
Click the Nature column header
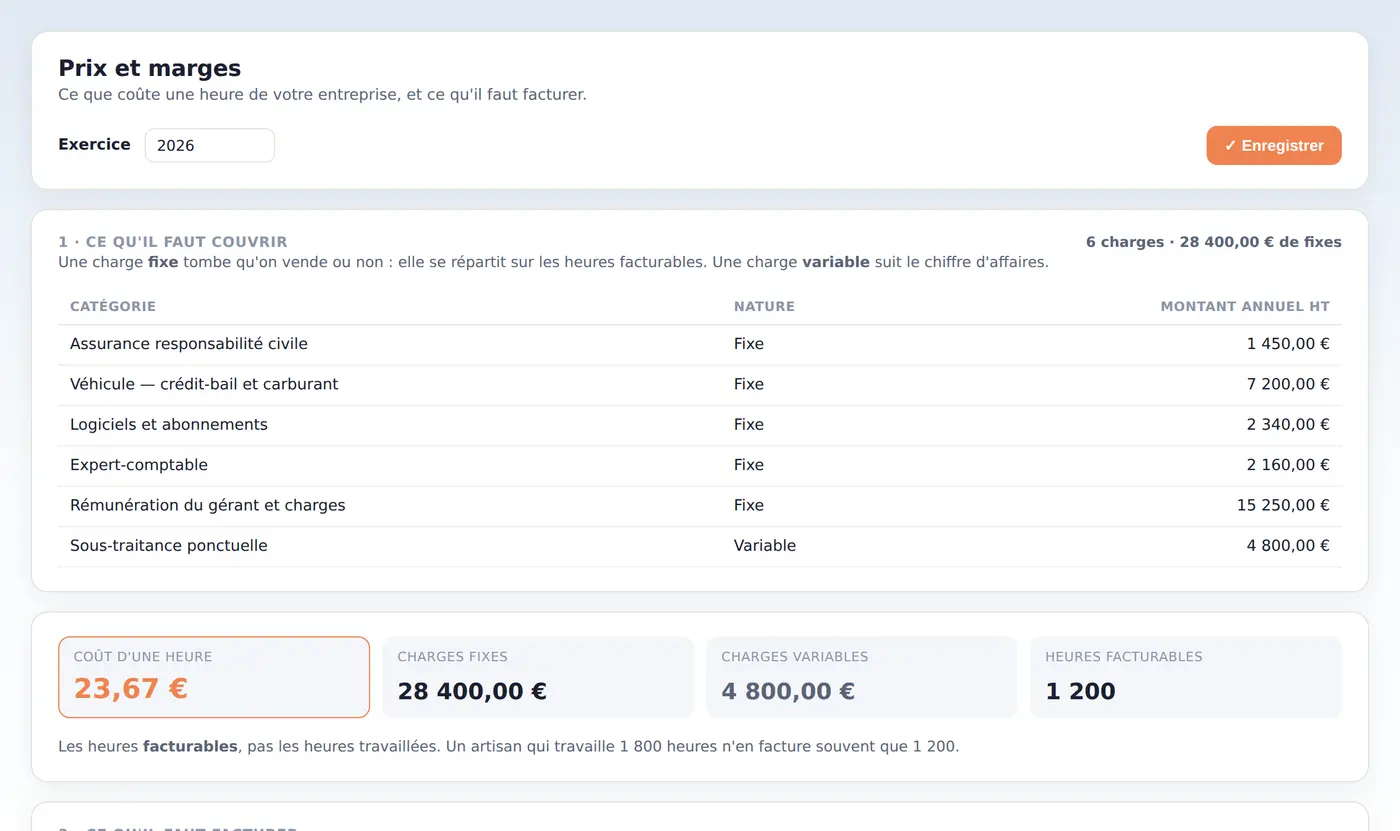pyautogui.click(x=764, y=306)
